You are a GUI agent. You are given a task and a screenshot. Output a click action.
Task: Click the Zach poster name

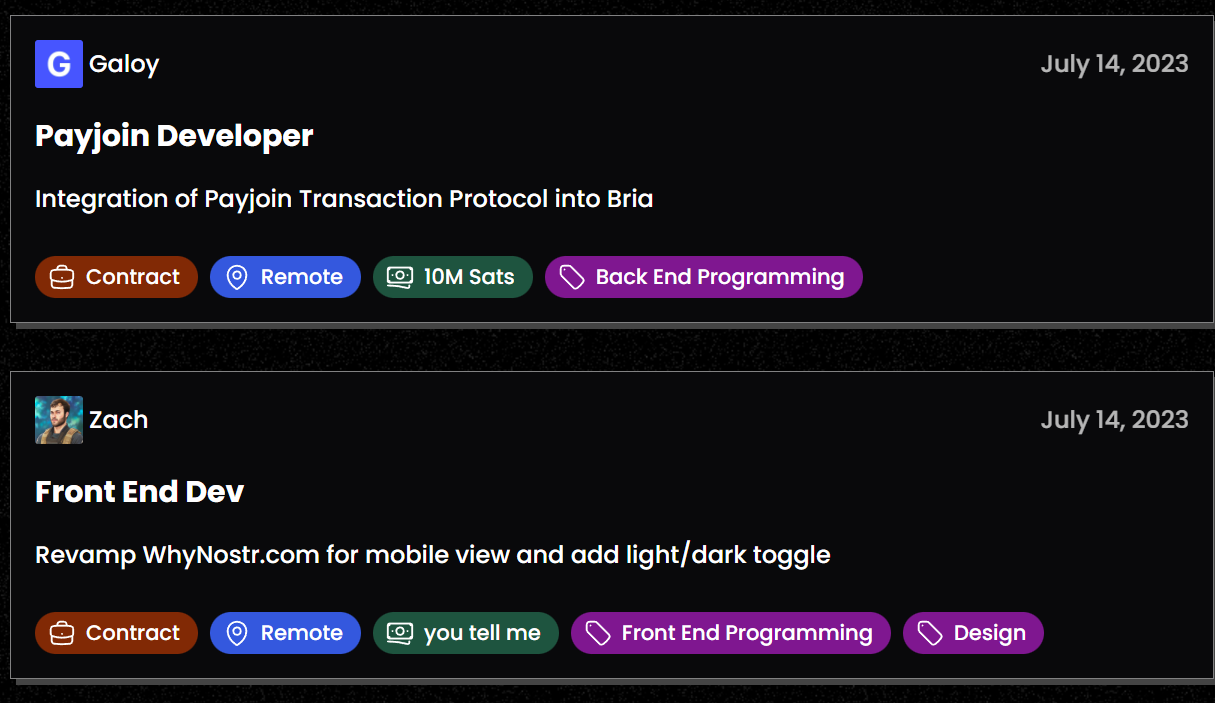click(118, 420)
